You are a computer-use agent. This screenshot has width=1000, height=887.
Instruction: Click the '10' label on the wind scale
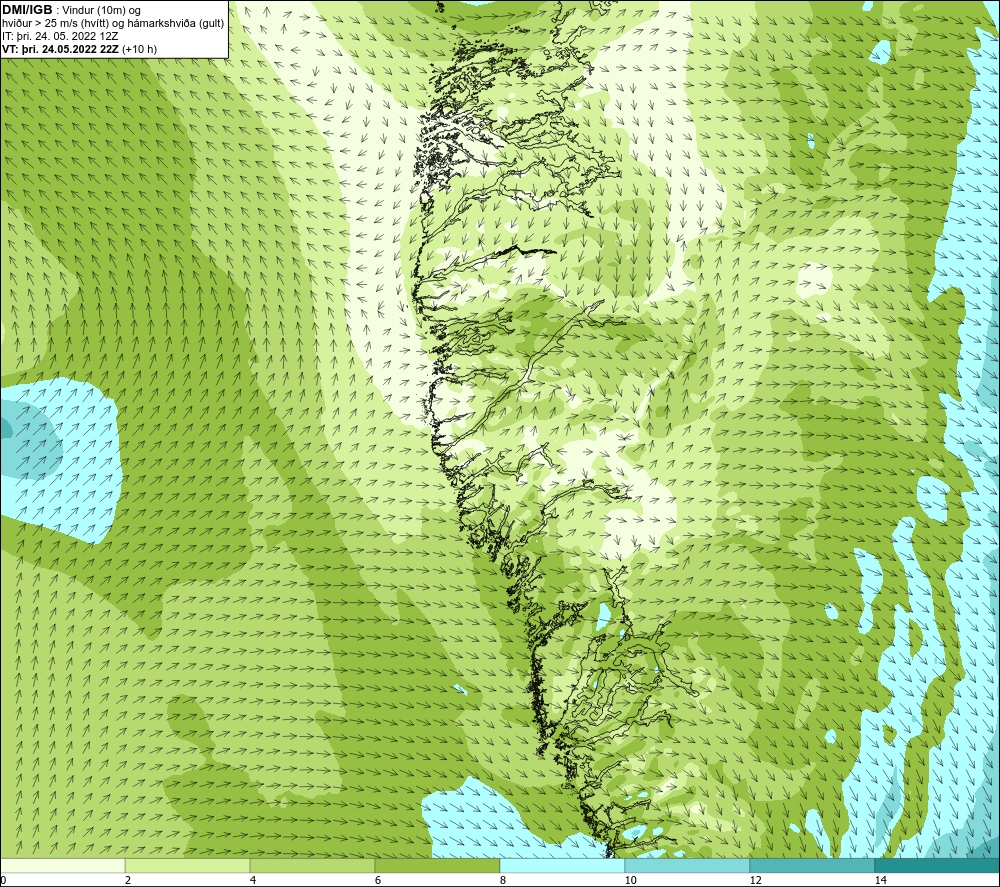[630, 881]
